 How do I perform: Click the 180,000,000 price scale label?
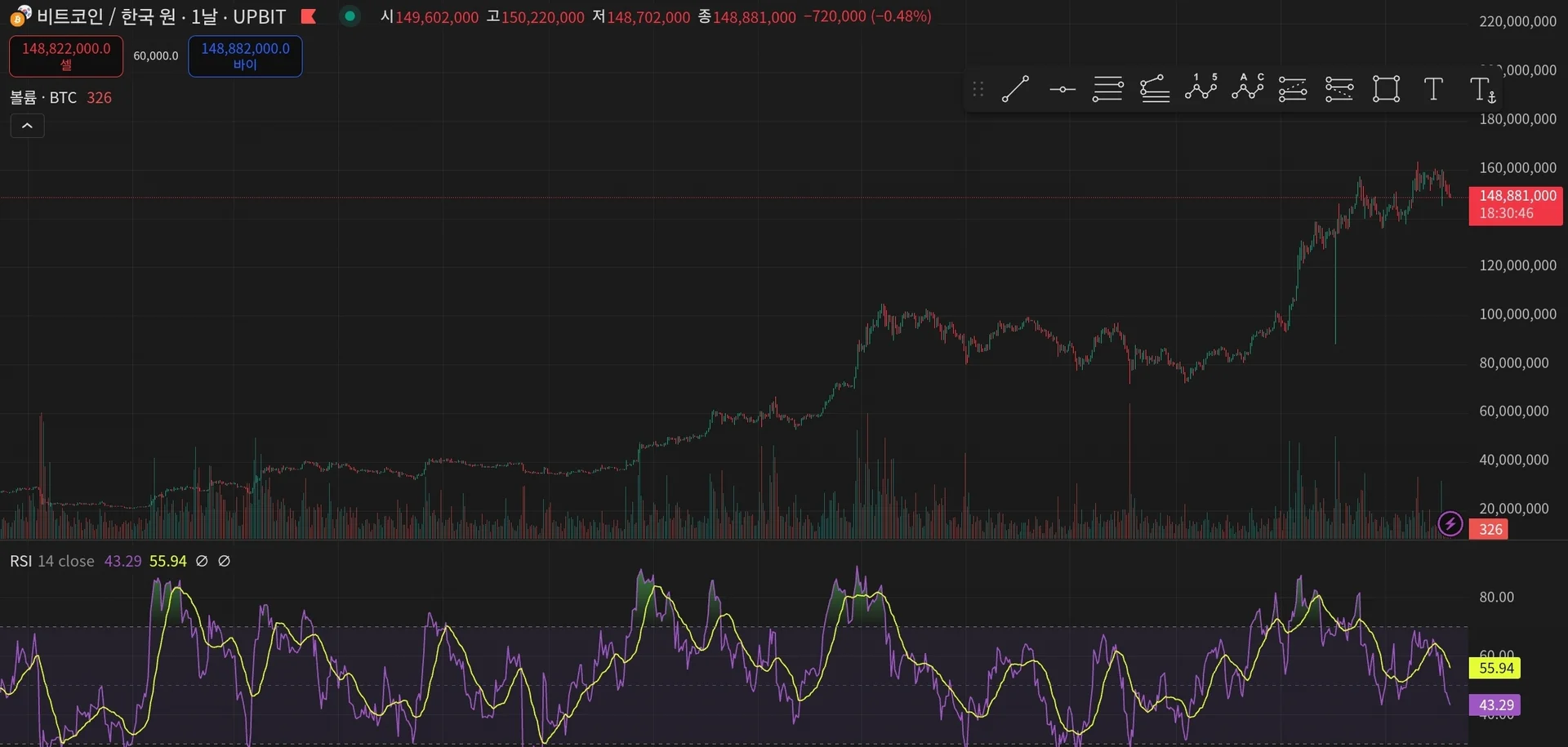(1517, 119)
